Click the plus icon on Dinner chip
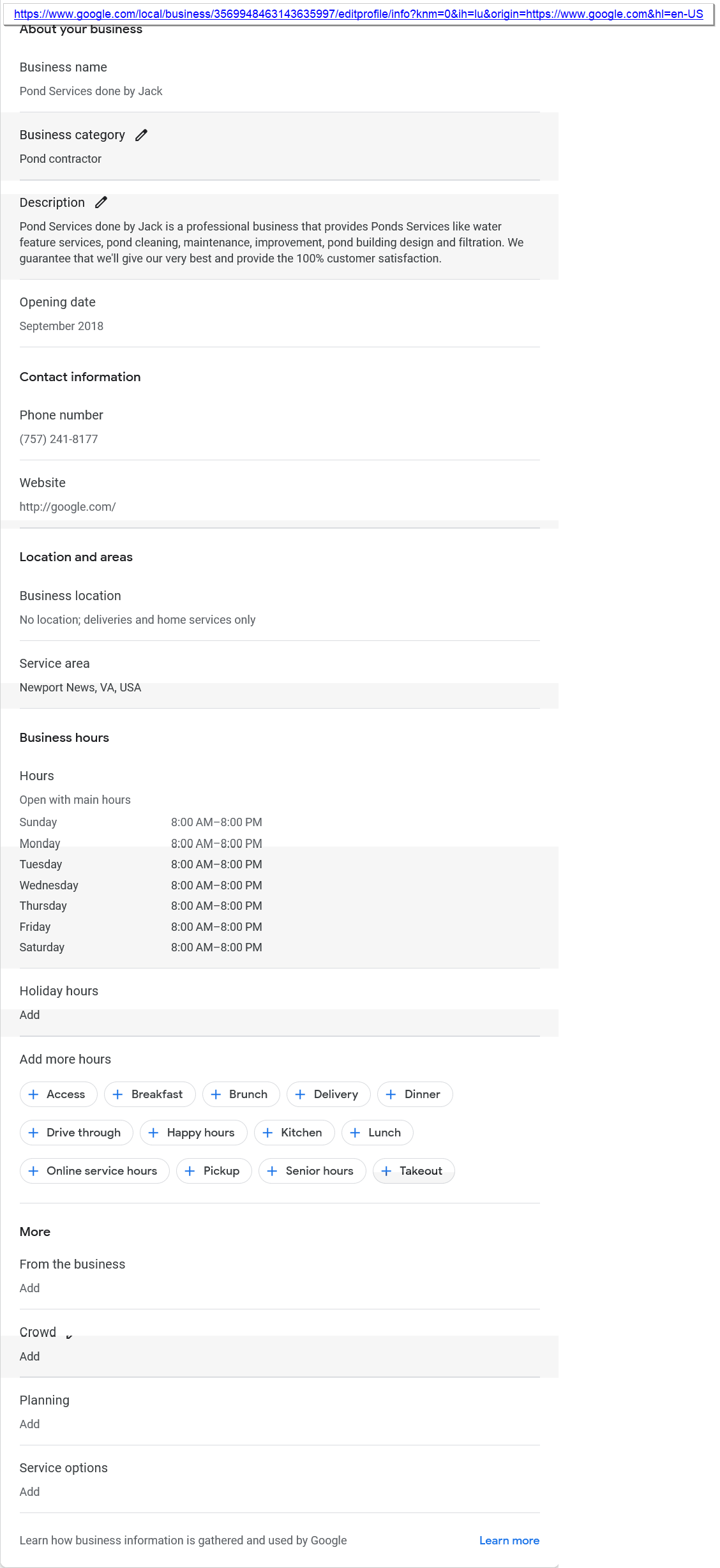Screen dimensions: 720x1568 click(391, 1094)
